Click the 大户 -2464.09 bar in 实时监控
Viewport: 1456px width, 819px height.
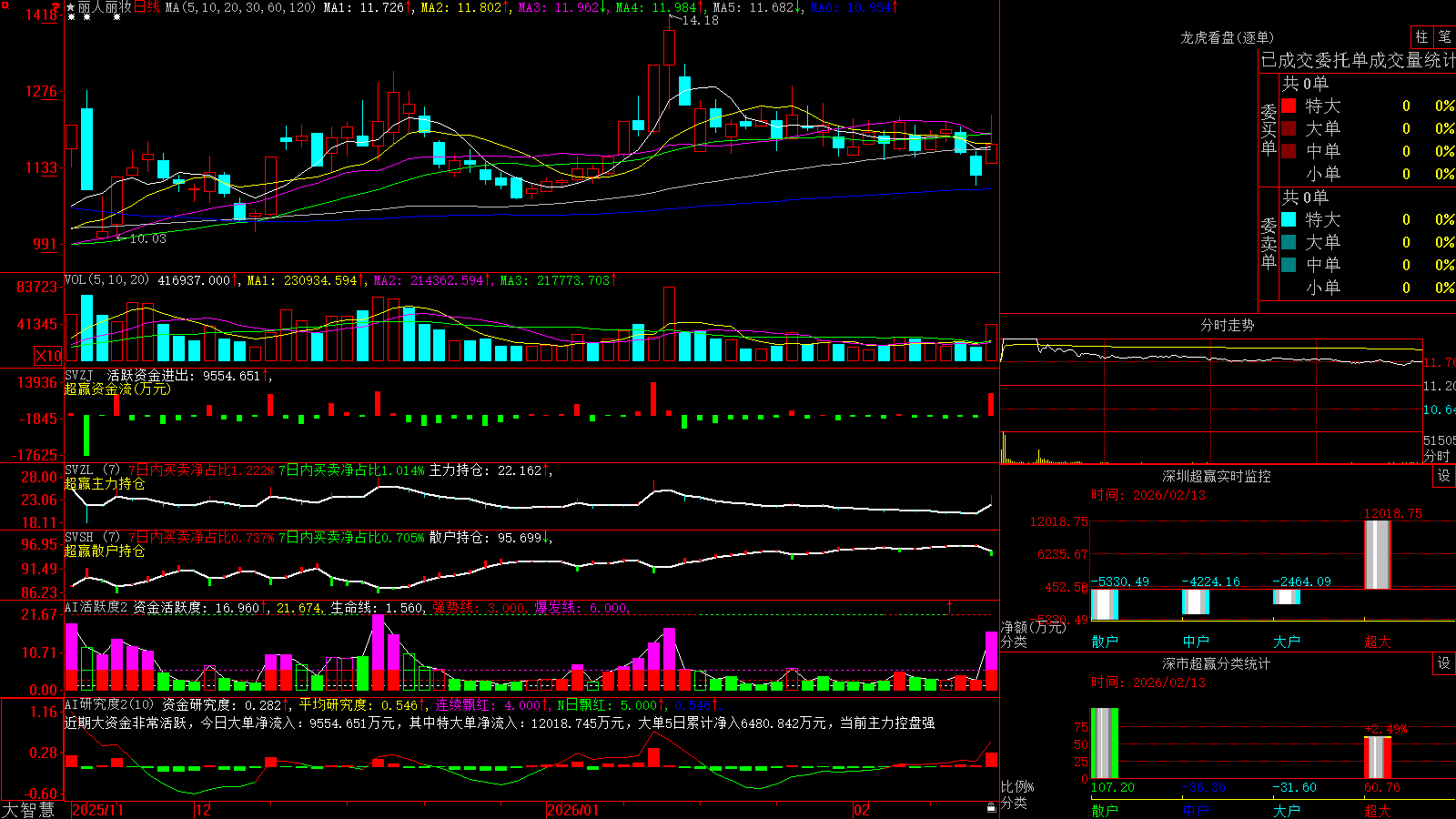1287,596
